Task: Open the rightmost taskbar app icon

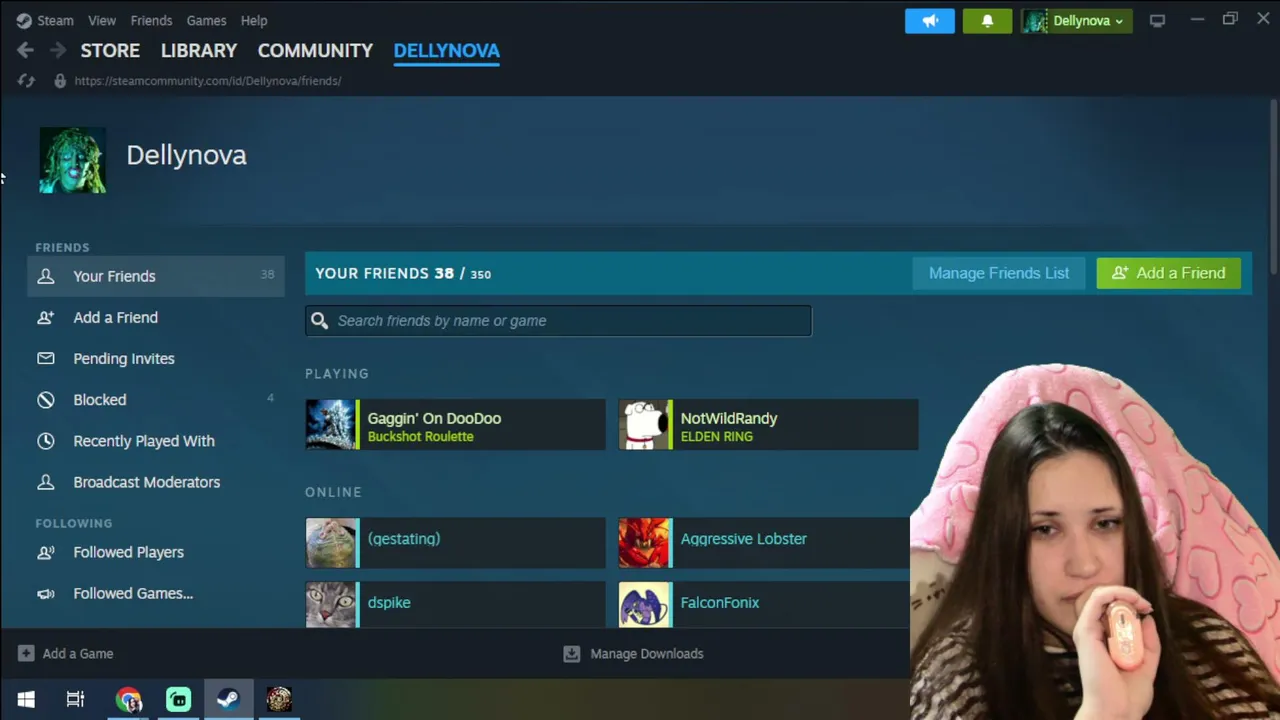Action: (278, 700)
